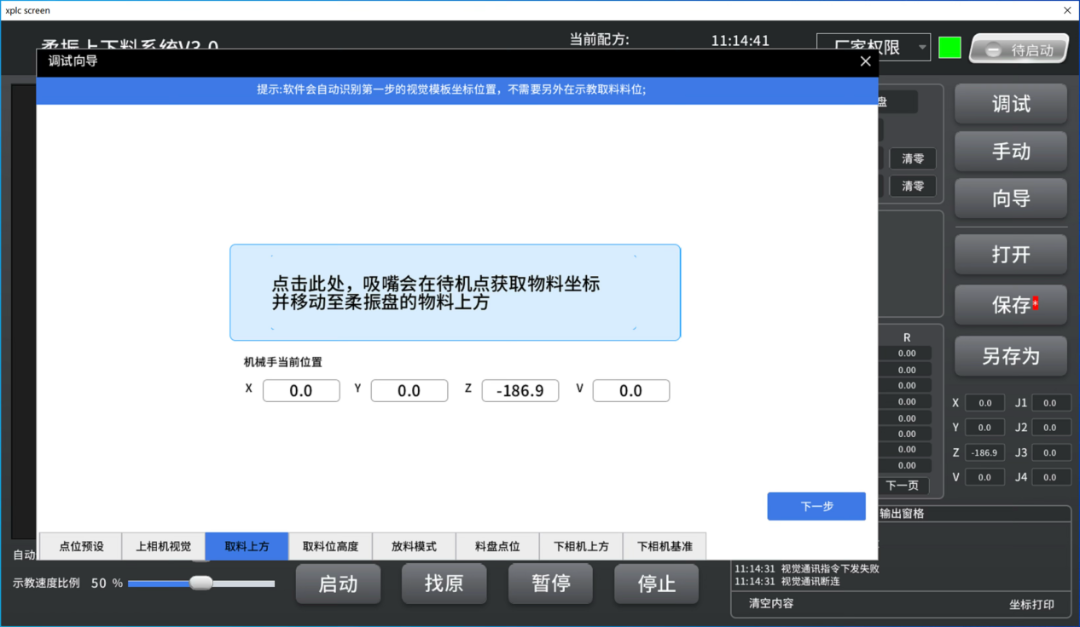The width and height of the screenshot is (1080, 627).
Task: Click the R column header
Action: (x=906, y=338)
